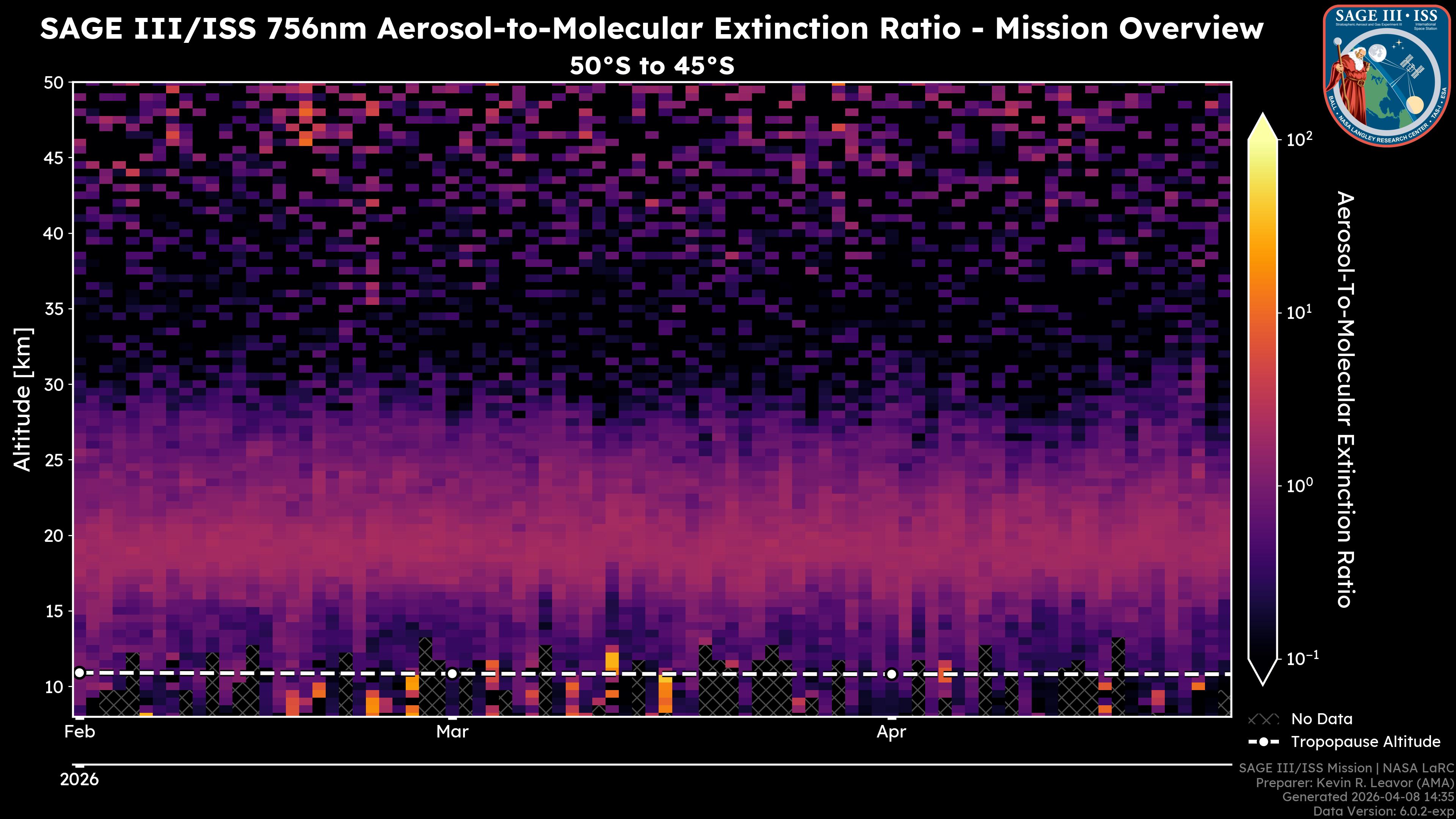Click the Apr x-axis tick label
The width and height of the screenshot is (1456, 819).
click(891, 732)
